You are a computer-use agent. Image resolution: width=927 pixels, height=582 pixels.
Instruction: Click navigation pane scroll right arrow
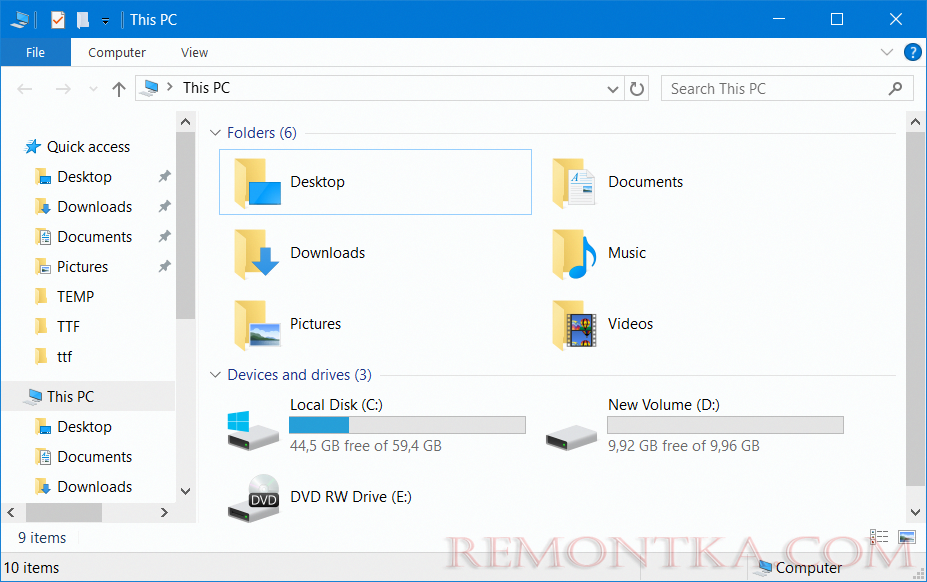point(164,512)
